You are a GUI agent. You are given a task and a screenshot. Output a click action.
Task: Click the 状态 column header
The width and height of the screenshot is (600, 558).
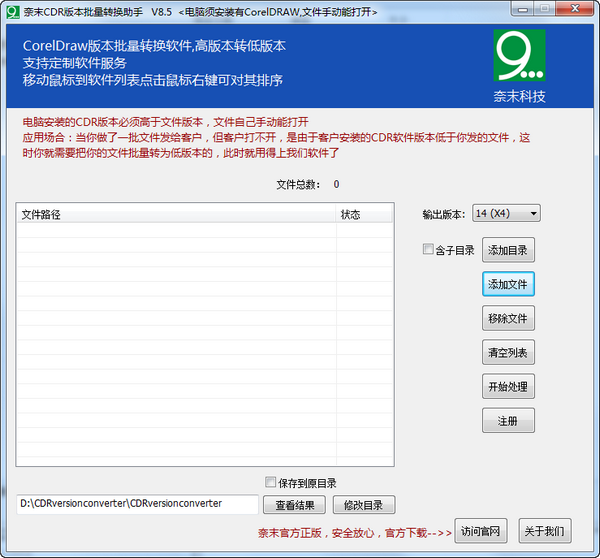coord(364,214)
